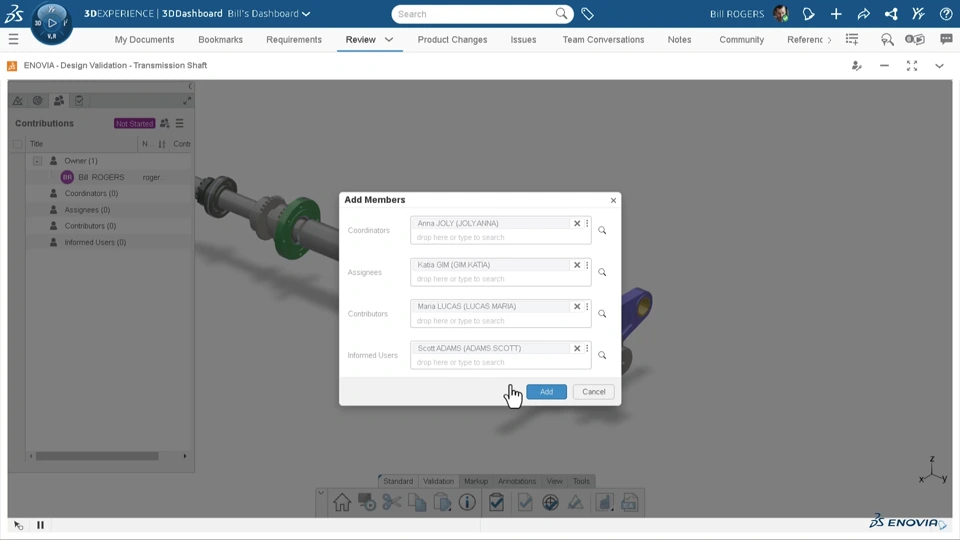The height and width of the screenshot is (540, 960).
Task: Cancel the Add Members dialog
Action: 593,392
